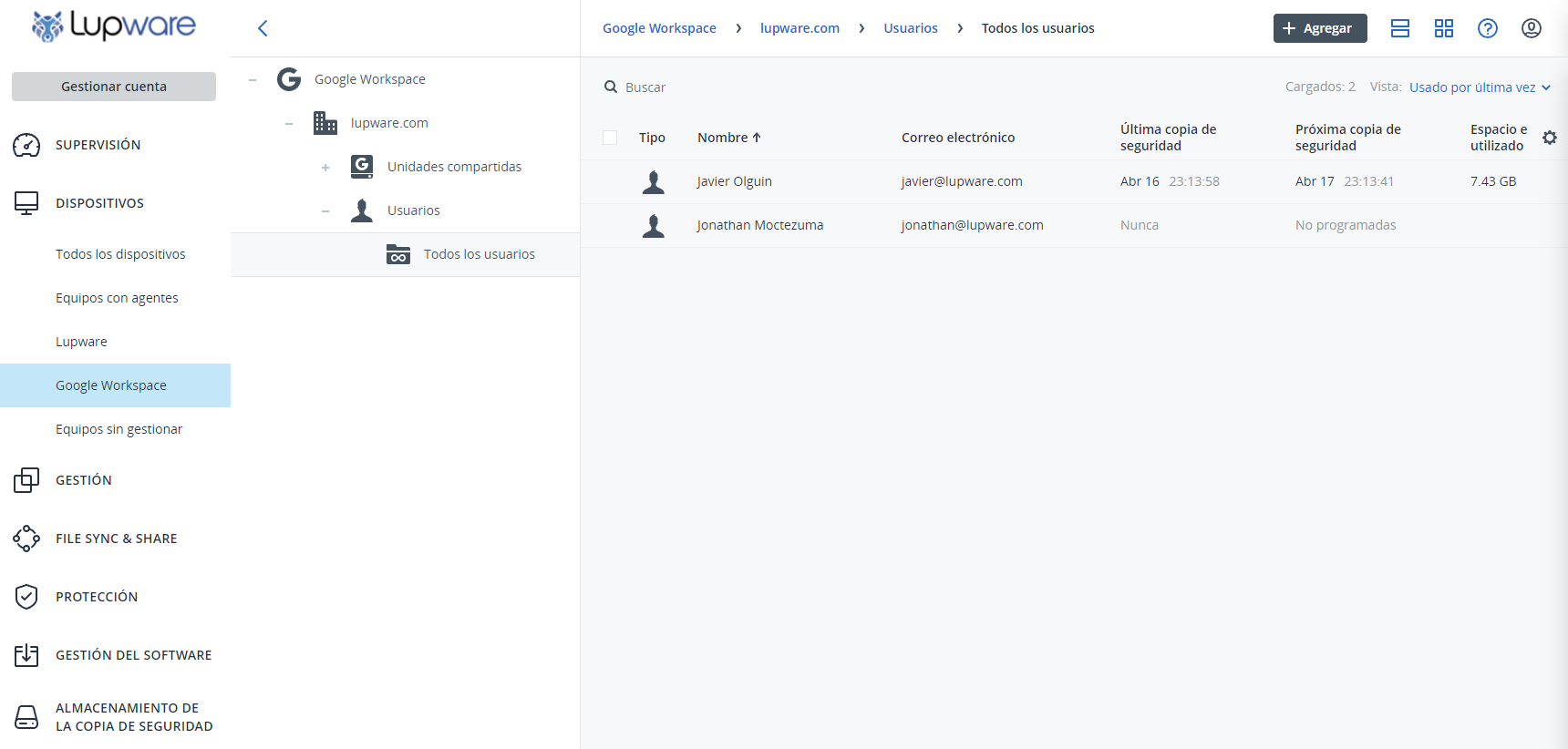Image resolution: width=1568 pixels, height=749 pixels.
Task: Click the Todos los usuarios folder icon
Action: coord(398,254)
